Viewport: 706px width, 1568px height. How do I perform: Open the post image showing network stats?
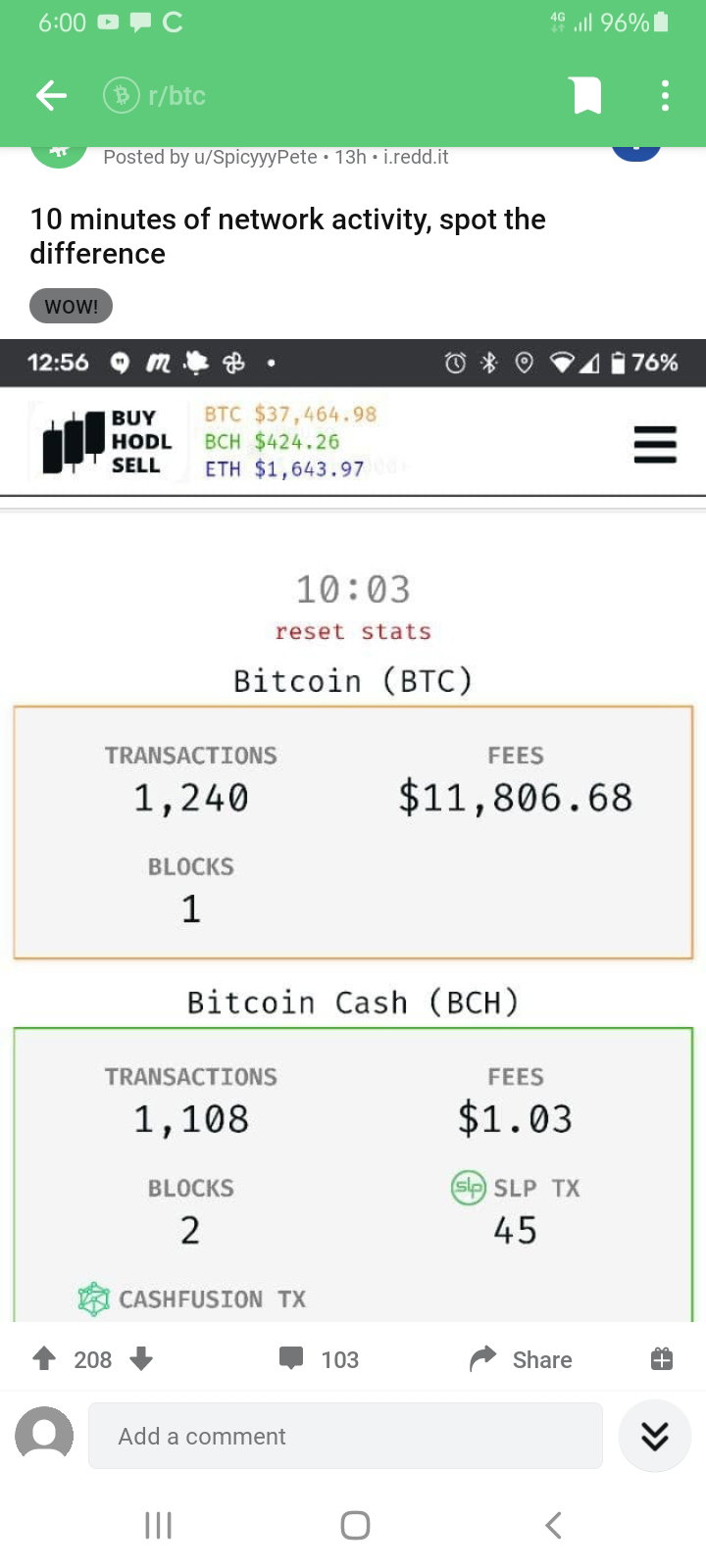click(353, 830)
